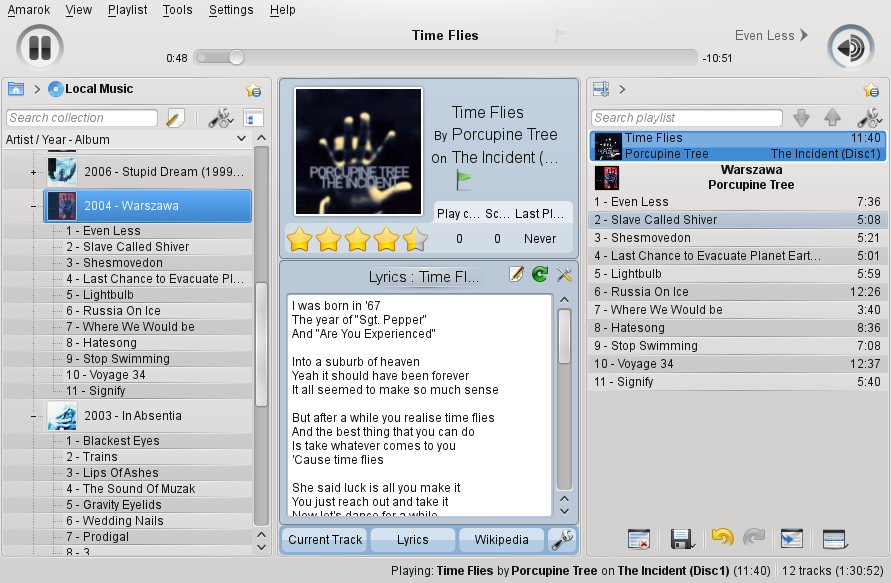Select Russia On Ice in the playlist
The image size is (891, 583).
click(x=737, y=292)
